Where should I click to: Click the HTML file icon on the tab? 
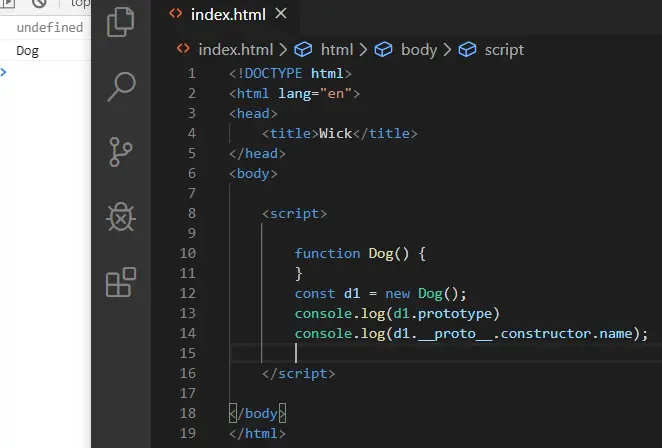[176, 14]
